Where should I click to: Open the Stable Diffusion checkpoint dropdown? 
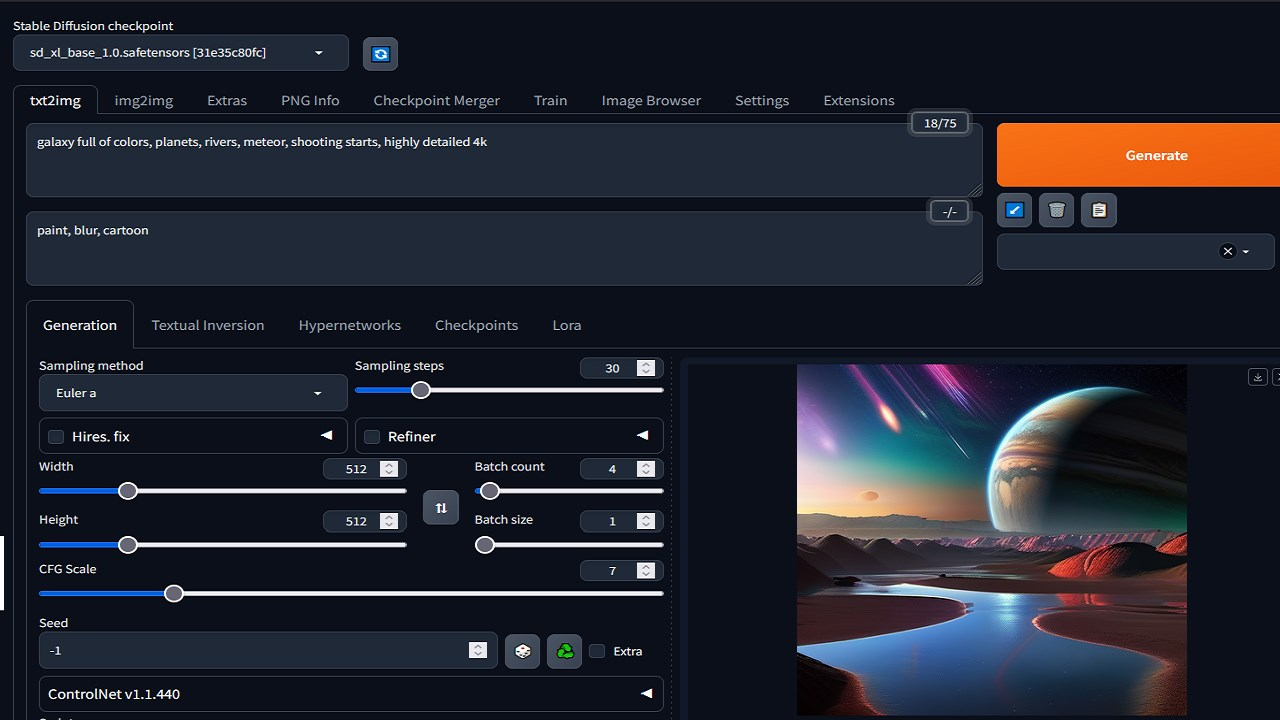pyautogui.click(x=181, y=53)
